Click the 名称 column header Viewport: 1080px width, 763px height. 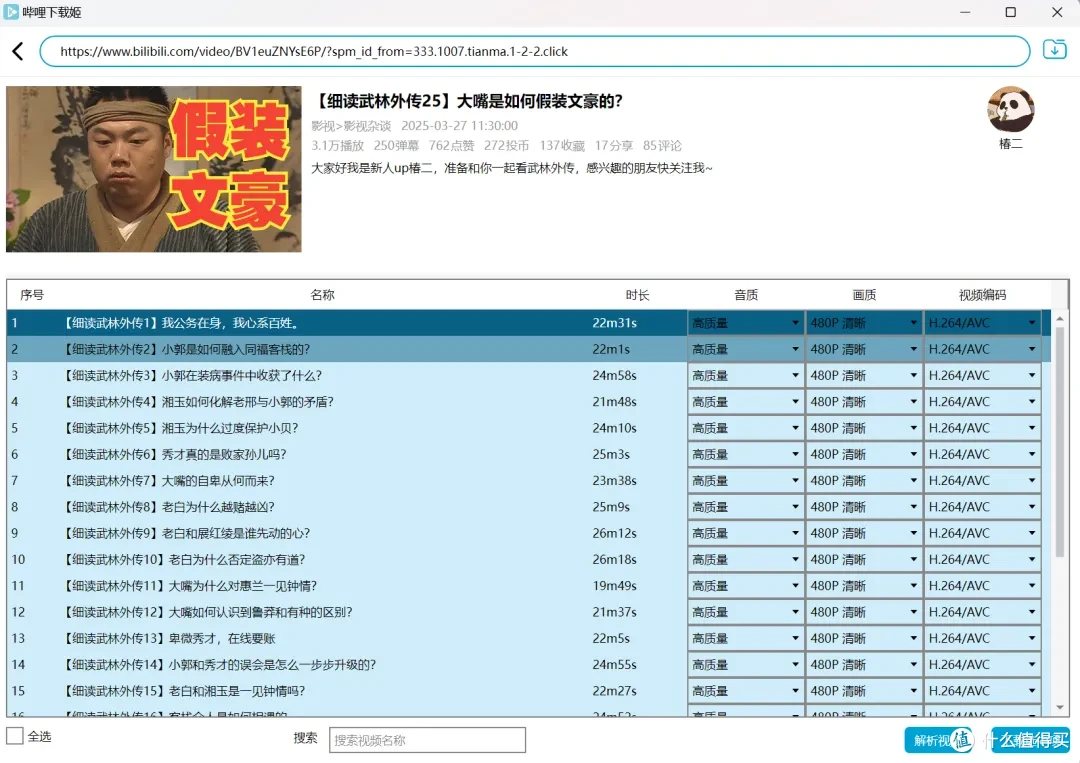[322, 295]
